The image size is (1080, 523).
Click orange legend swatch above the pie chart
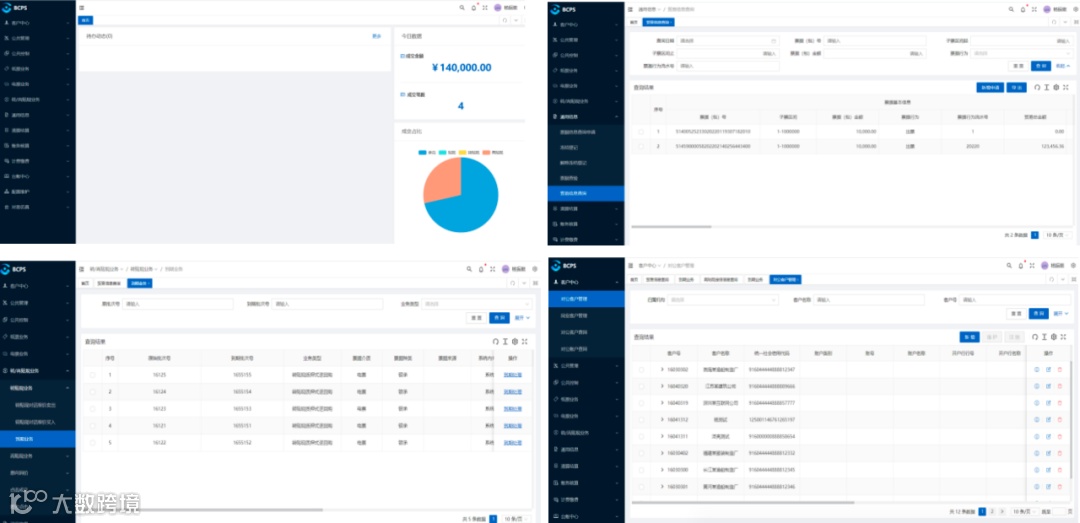pyautogui.click(x=486, y=152)
